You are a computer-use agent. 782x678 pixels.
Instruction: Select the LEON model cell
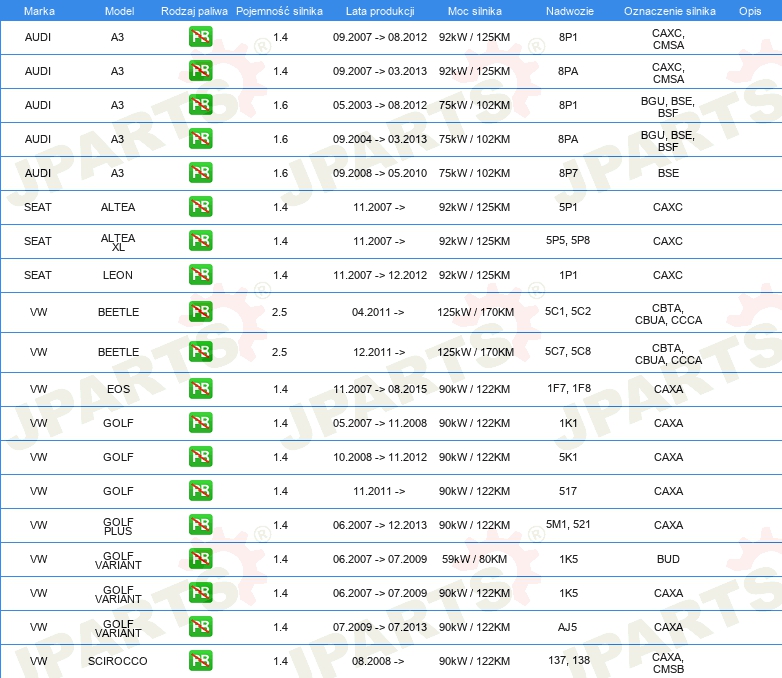(118, 275)
